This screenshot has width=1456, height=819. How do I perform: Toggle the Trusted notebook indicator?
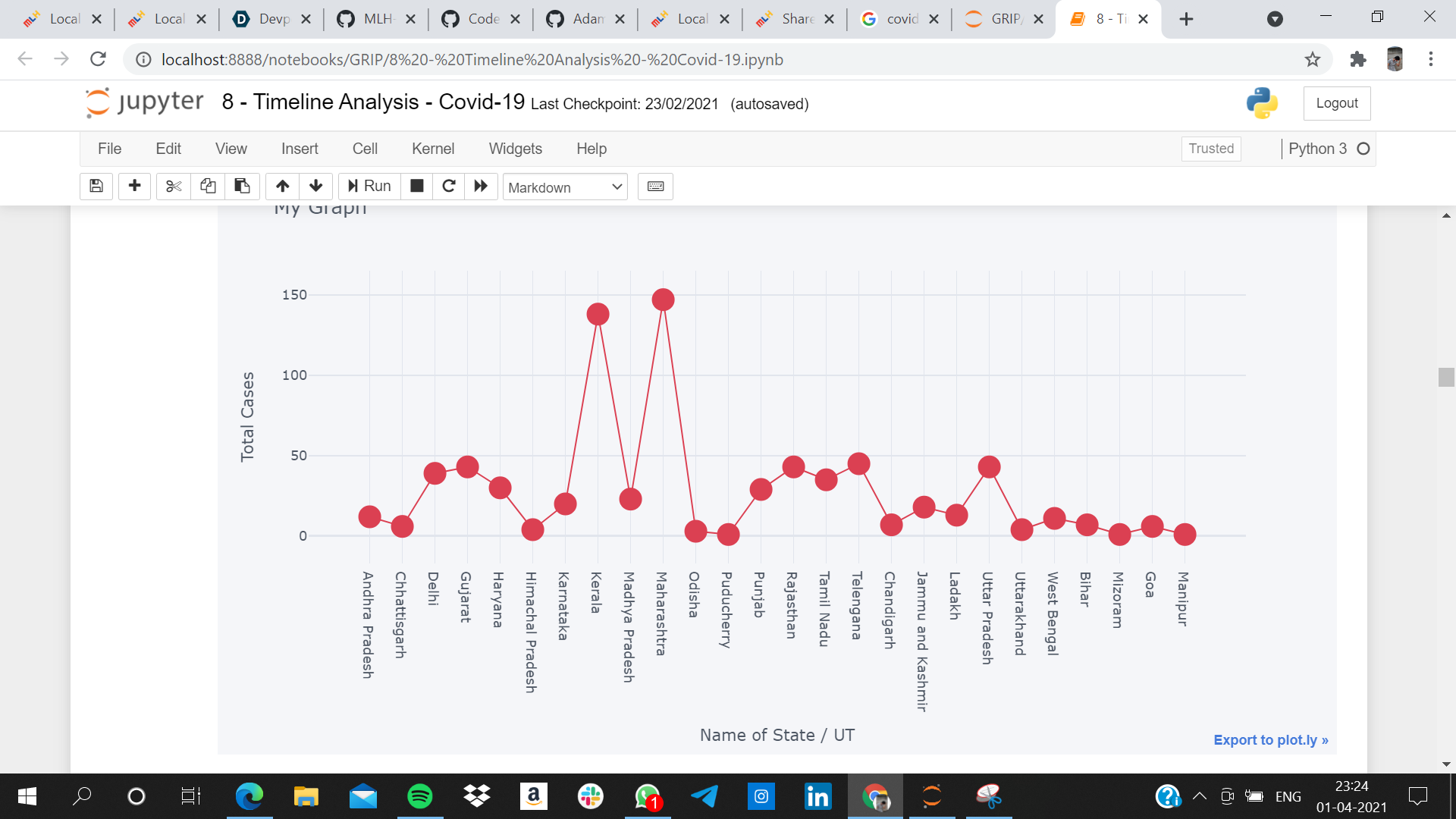point(1211,149)
